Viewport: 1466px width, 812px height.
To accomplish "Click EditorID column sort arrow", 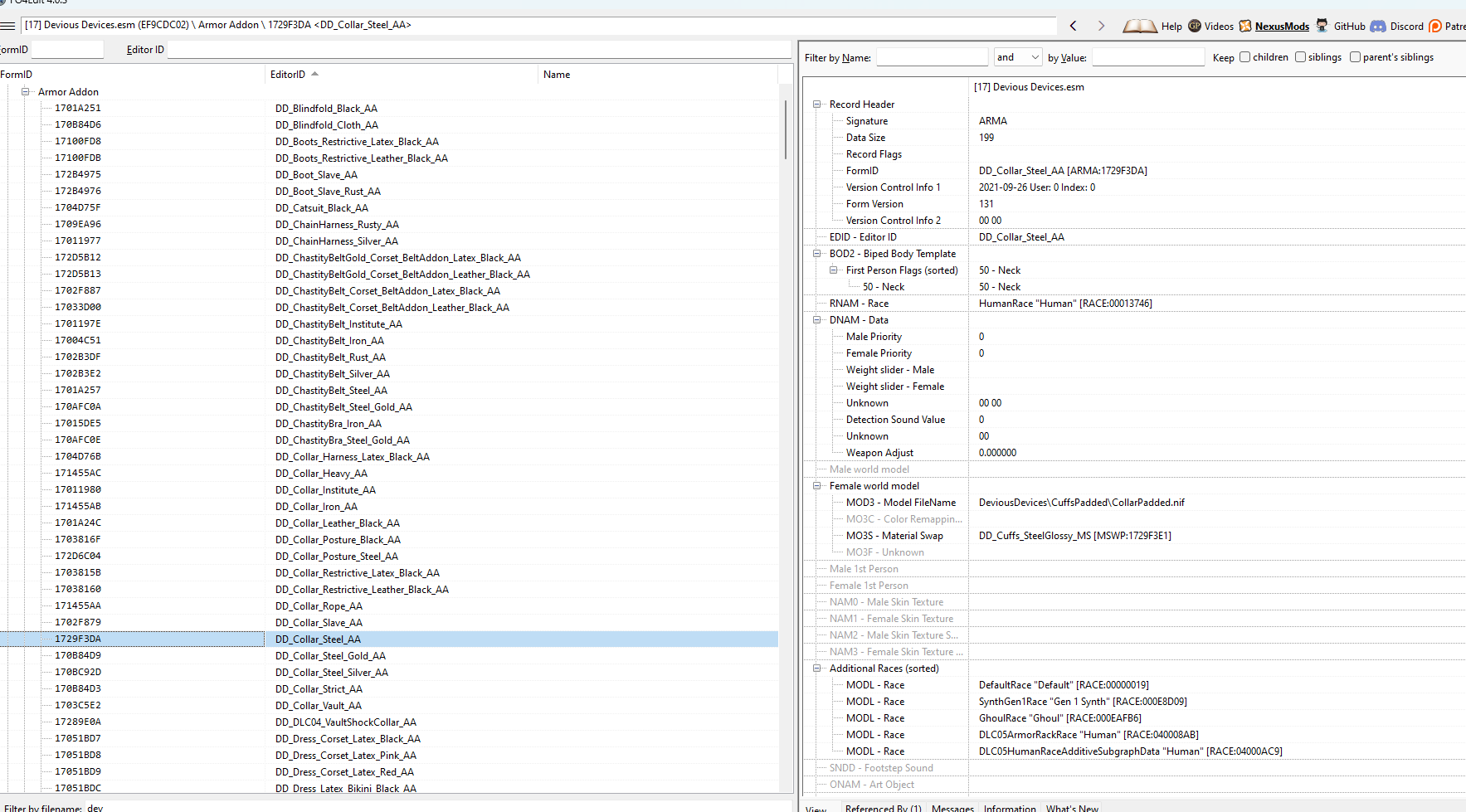I will tap(315, 74).
